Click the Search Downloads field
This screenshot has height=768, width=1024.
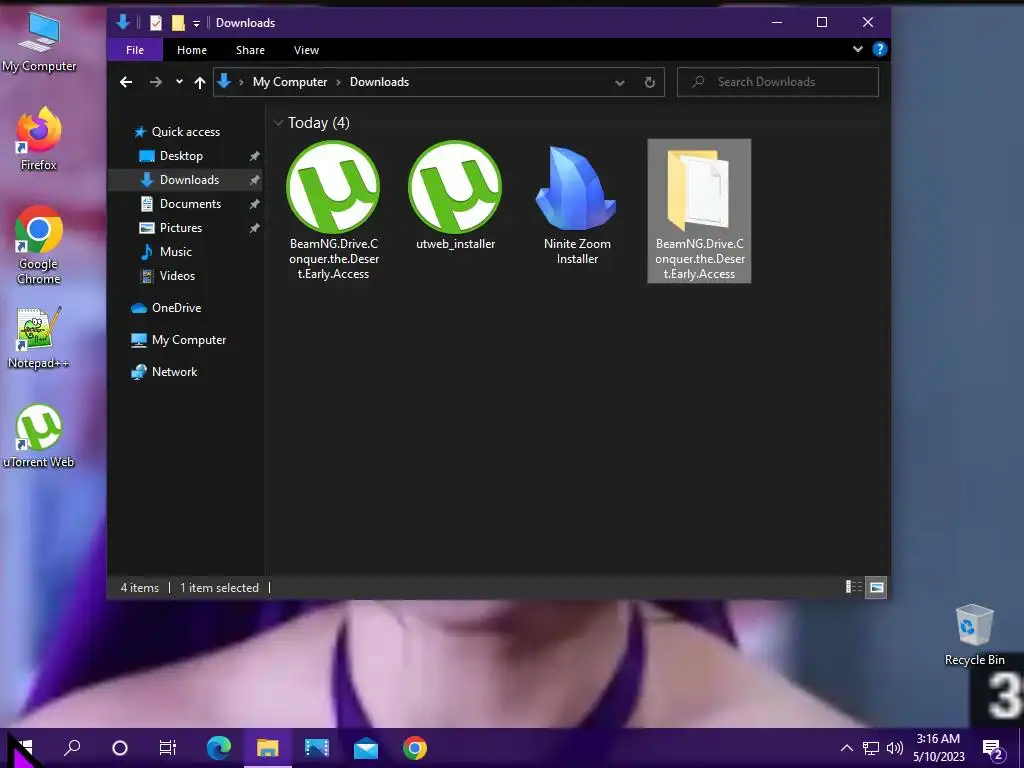(778, 82)
